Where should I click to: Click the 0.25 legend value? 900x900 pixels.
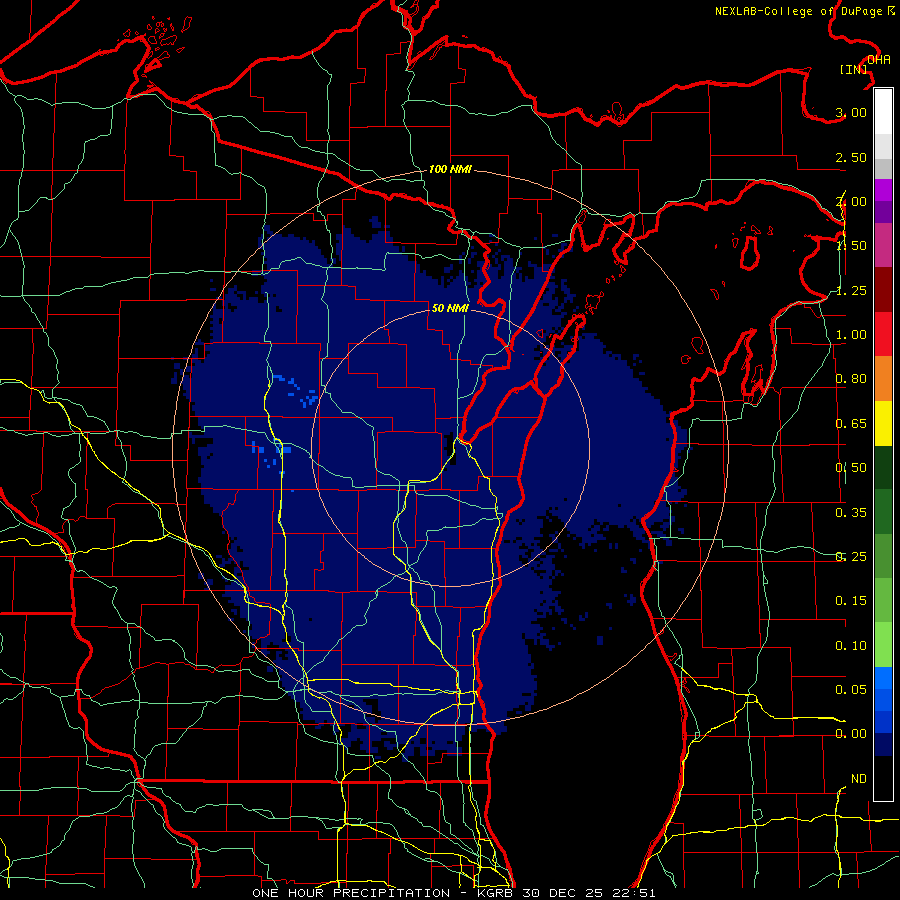tap(851, 557)
